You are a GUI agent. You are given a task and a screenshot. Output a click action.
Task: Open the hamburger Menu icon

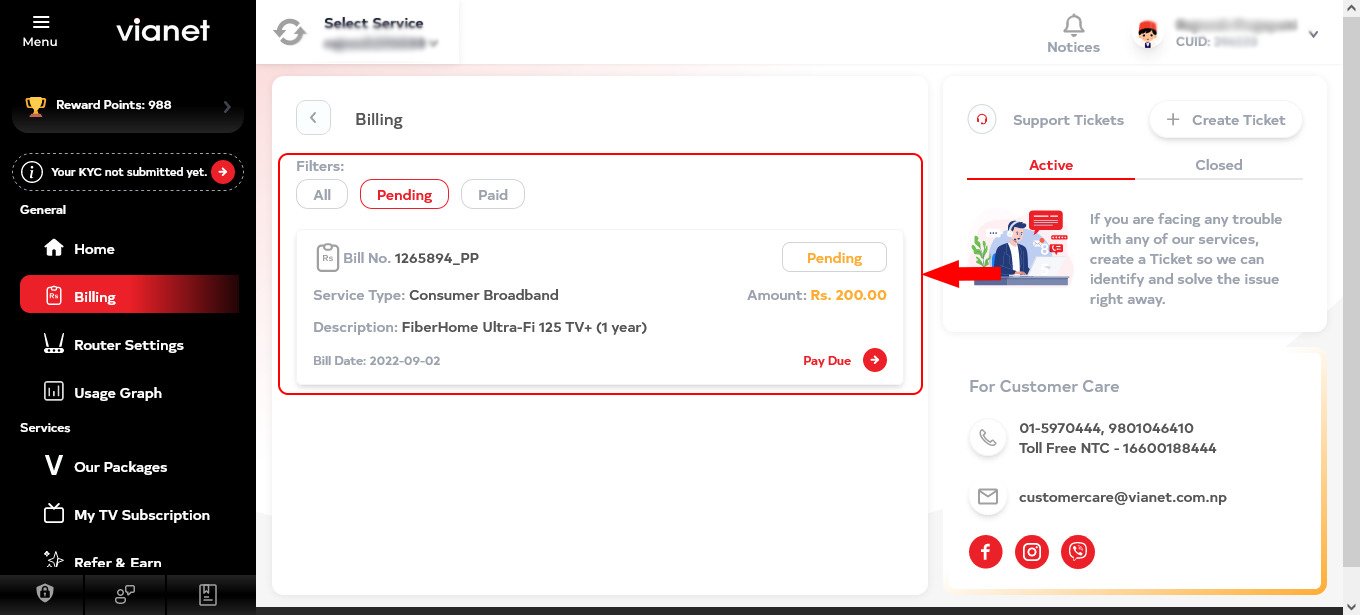(40, 22)
